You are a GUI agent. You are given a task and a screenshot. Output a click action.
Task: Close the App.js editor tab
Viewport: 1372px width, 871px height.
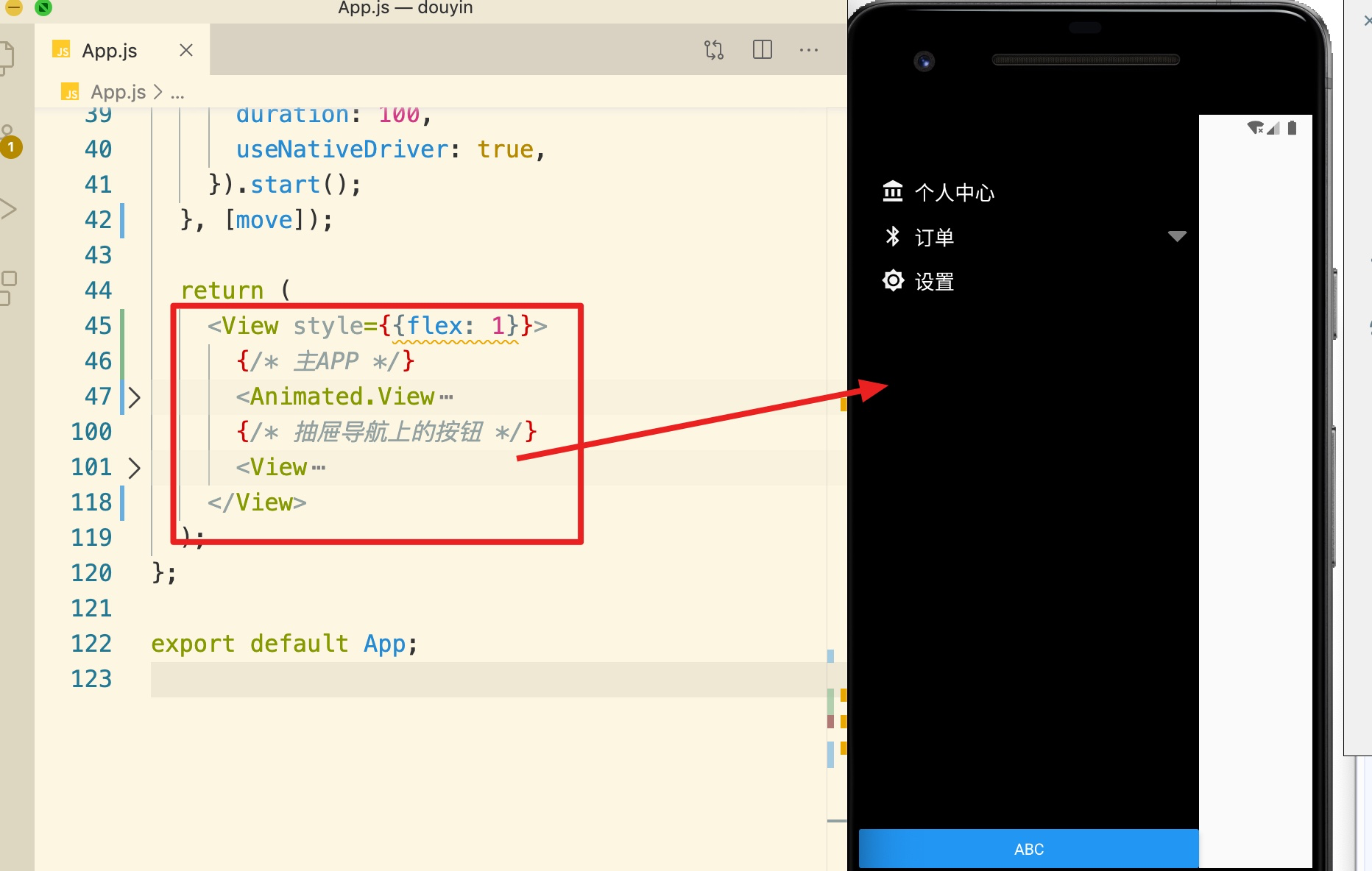186,50
